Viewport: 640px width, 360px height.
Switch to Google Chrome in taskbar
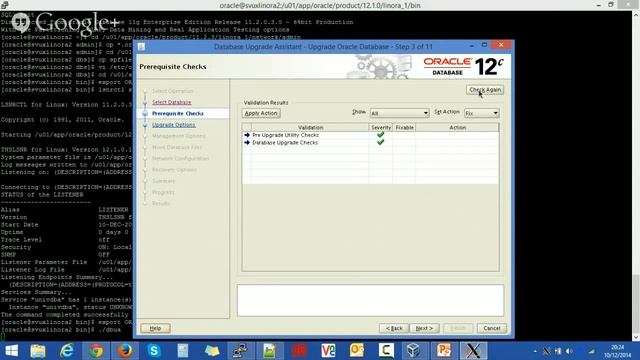point(96,351)
